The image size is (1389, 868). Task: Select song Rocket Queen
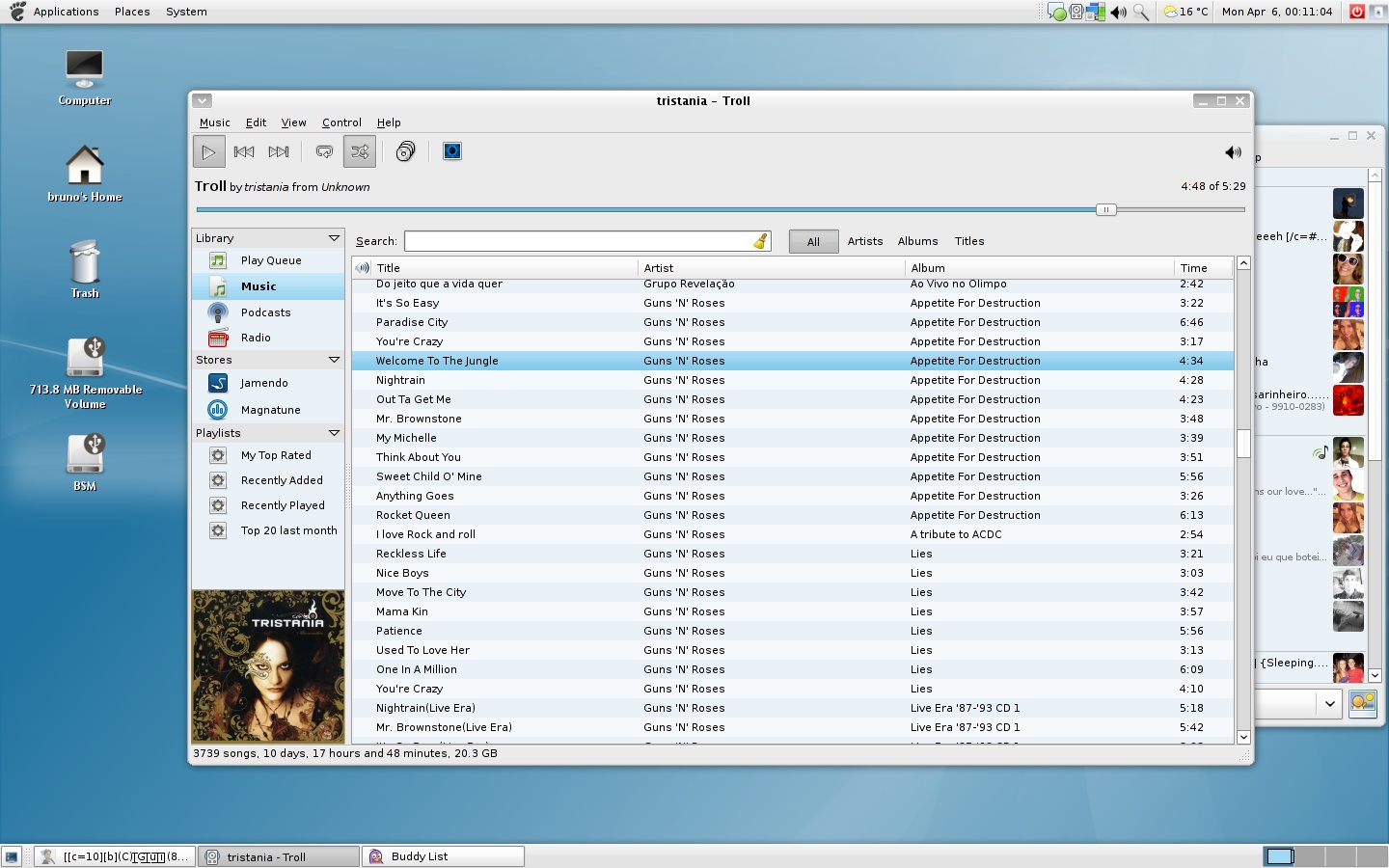tap(792, 515)
